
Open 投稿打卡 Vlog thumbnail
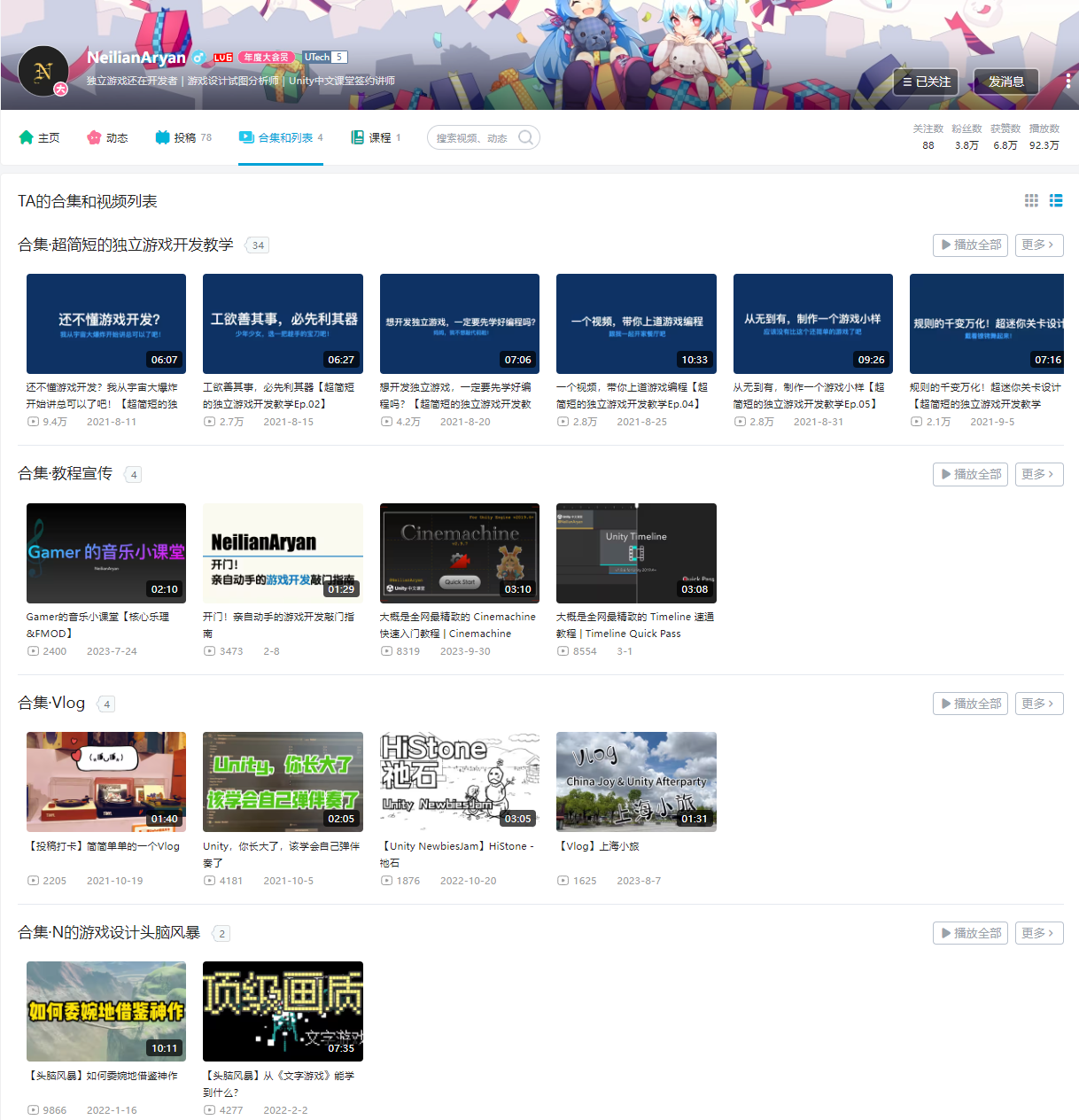pos(106,782)
